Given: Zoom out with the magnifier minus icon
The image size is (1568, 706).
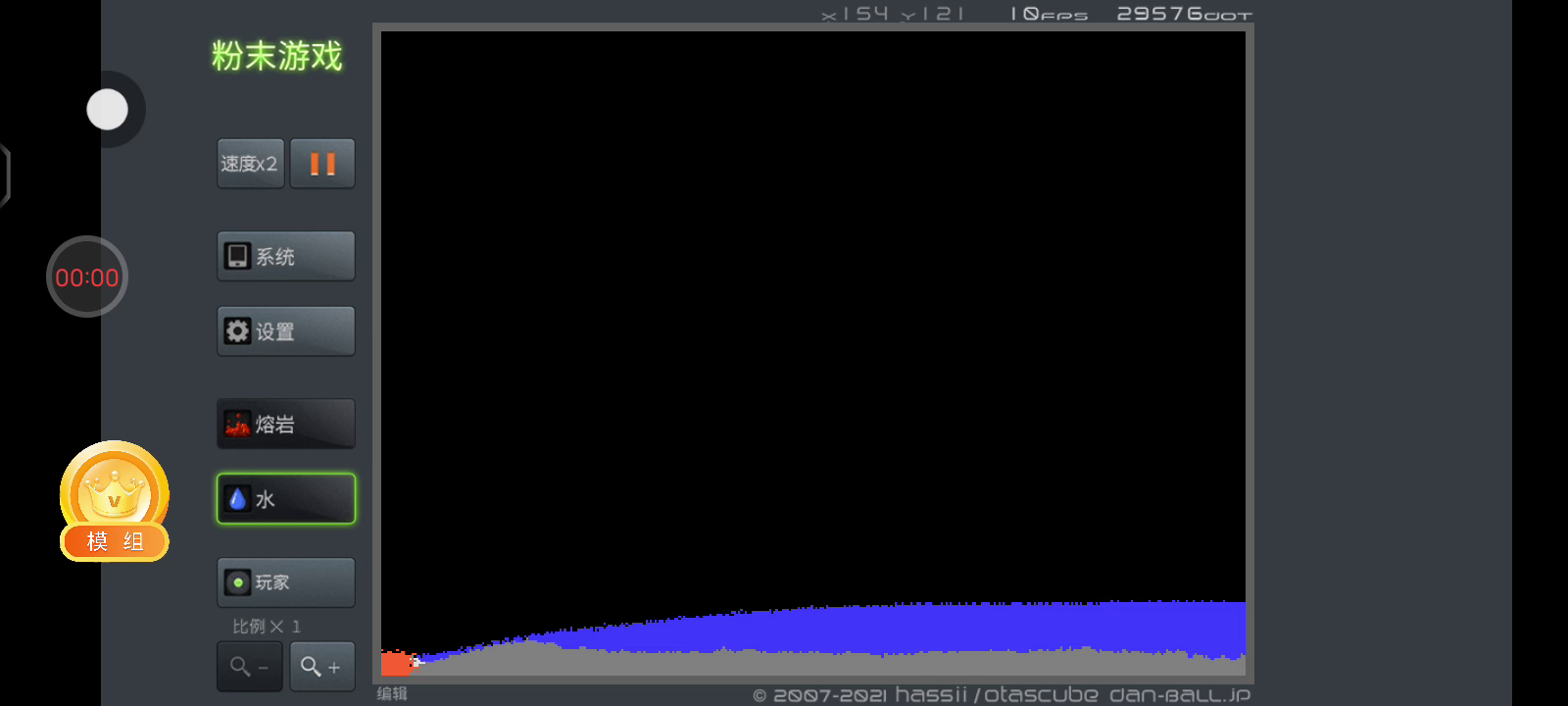Looking at the screenshot, I should (250, 667).
